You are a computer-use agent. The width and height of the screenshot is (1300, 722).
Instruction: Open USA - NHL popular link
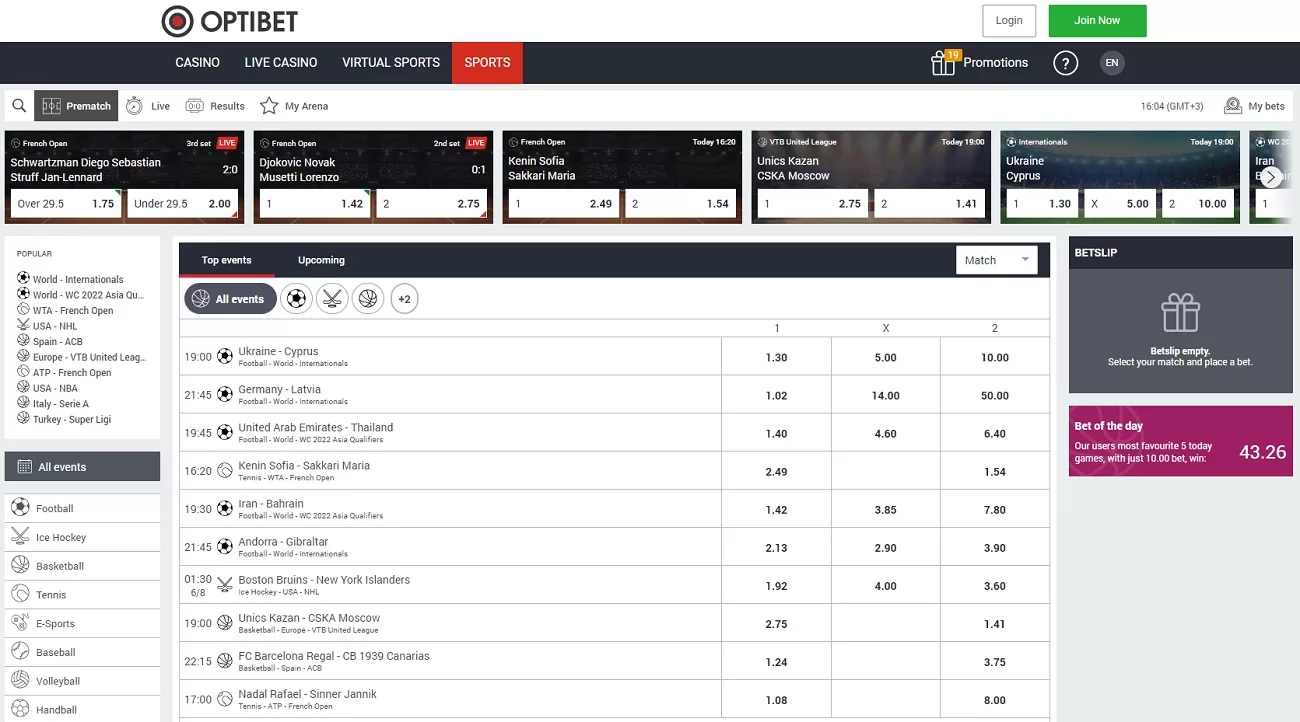pos(55,326)
